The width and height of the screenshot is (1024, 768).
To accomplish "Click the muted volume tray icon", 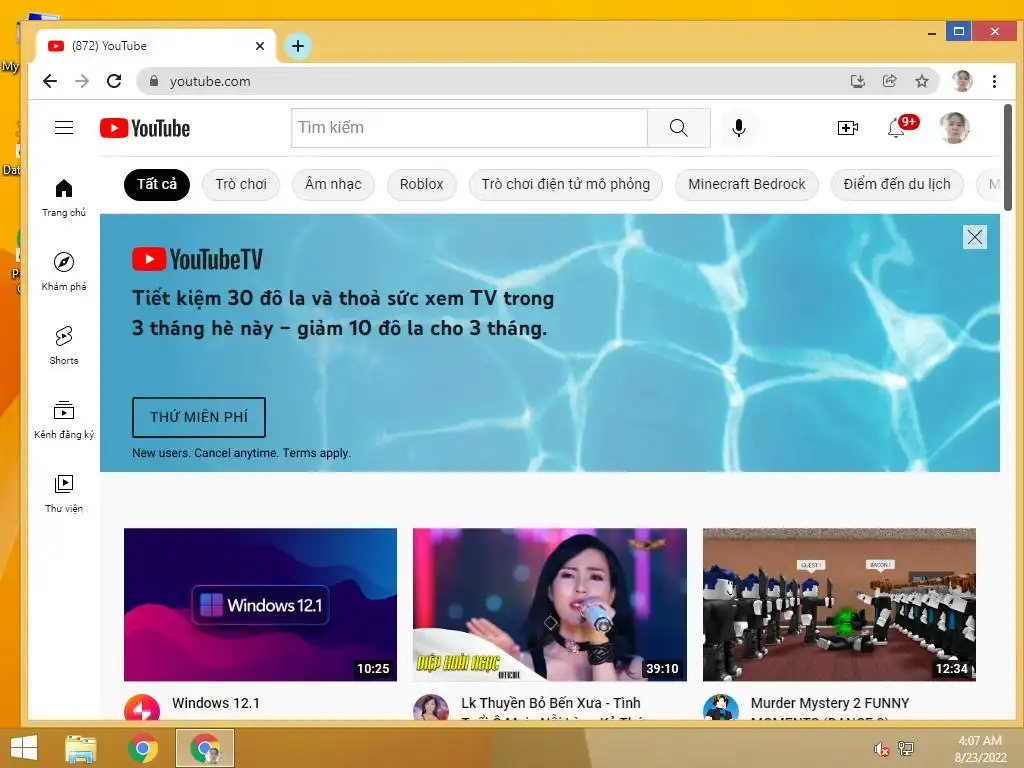I will coord(881,748).
